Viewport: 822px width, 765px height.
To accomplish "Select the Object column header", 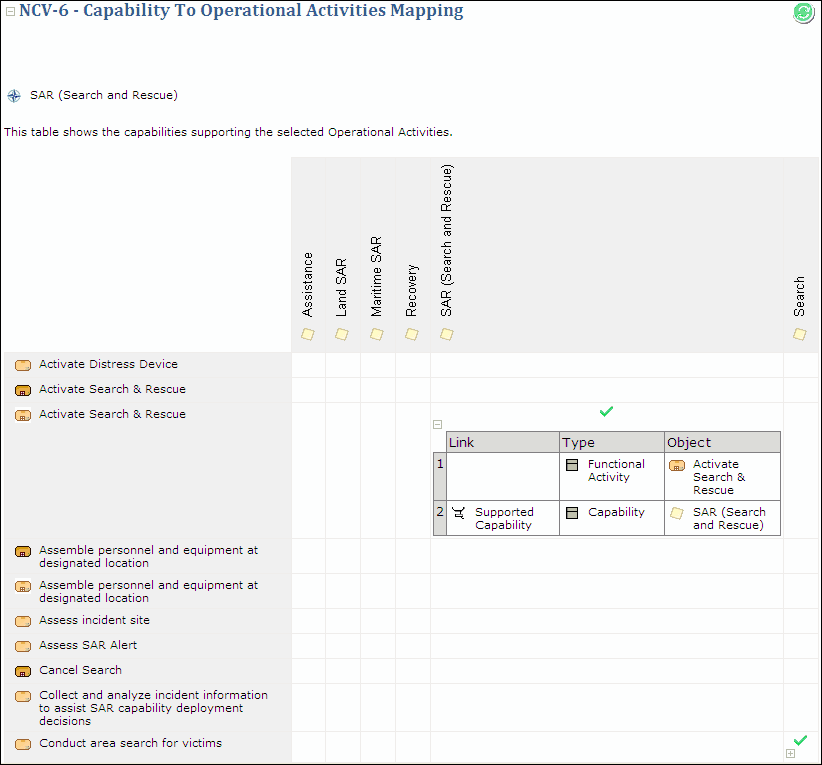I will coord(721,442).
